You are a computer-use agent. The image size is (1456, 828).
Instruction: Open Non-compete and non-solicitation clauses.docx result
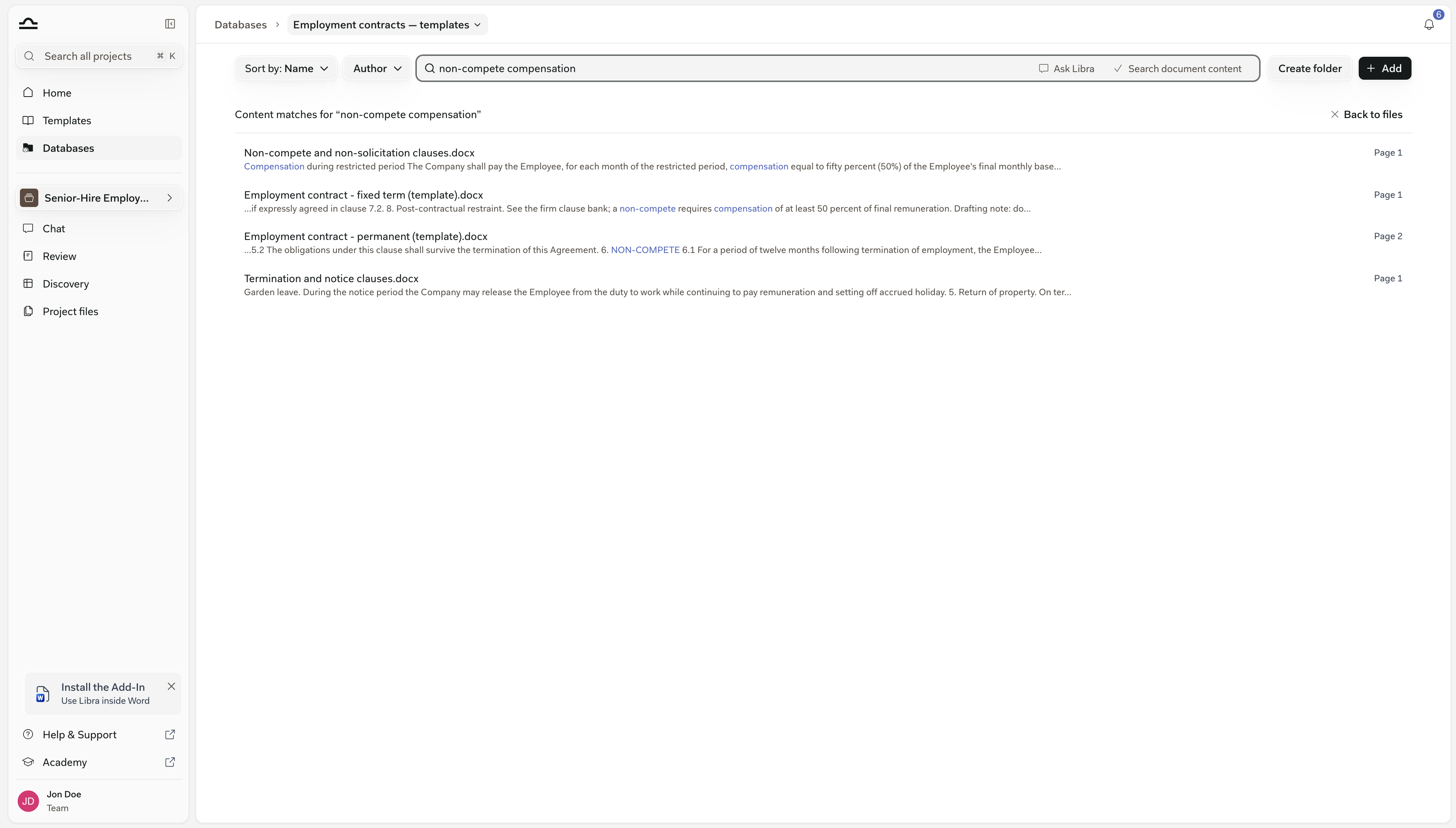(x=823, y=159)
